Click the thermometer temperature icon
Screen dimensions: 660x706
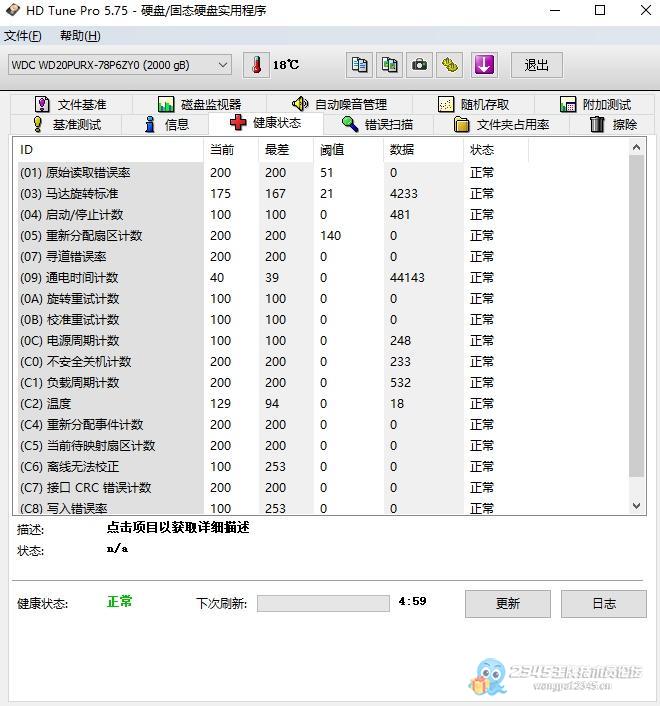[x=257, y=65]
